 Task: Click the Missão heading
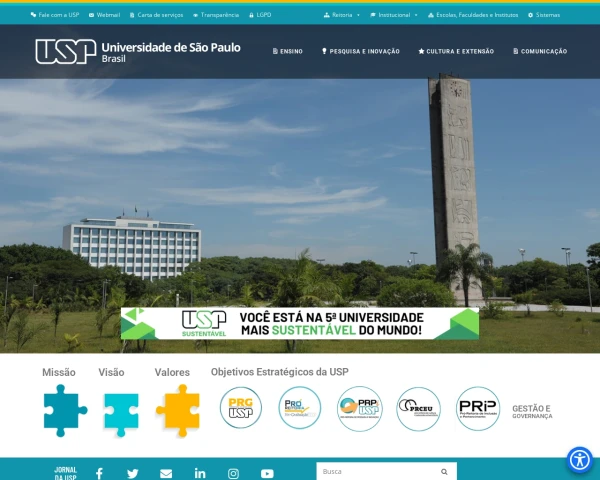click(x=59, y=372)
